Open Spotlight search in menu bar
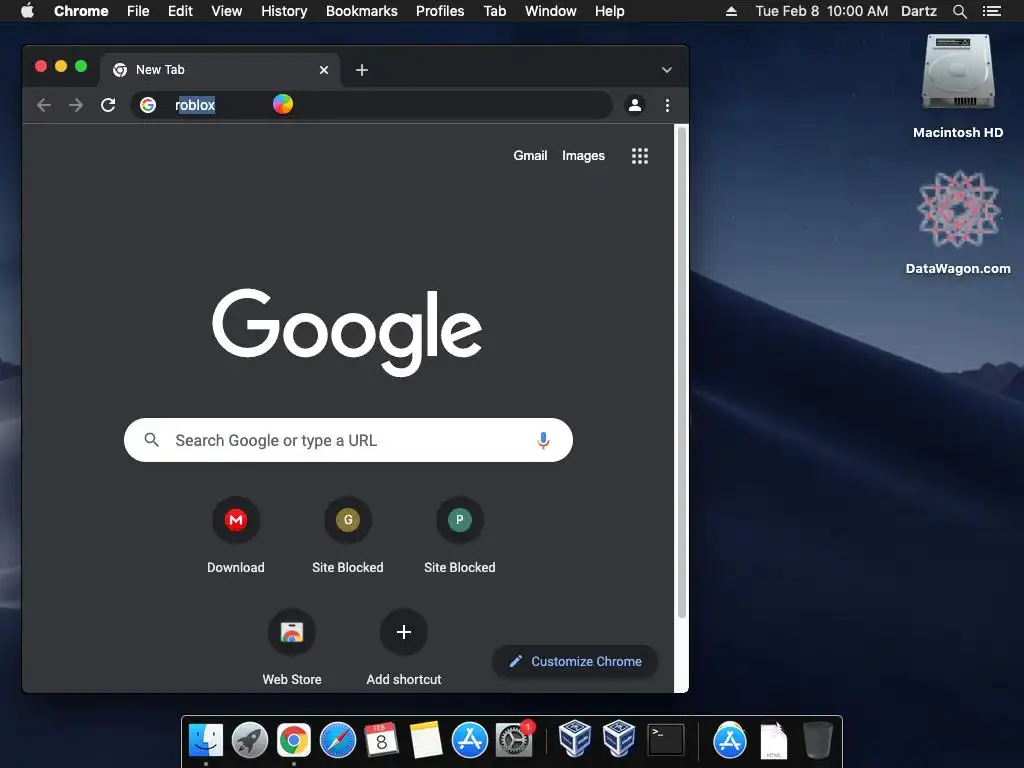This screenshot has height=768, width=1024. click(x=959, y=11)
